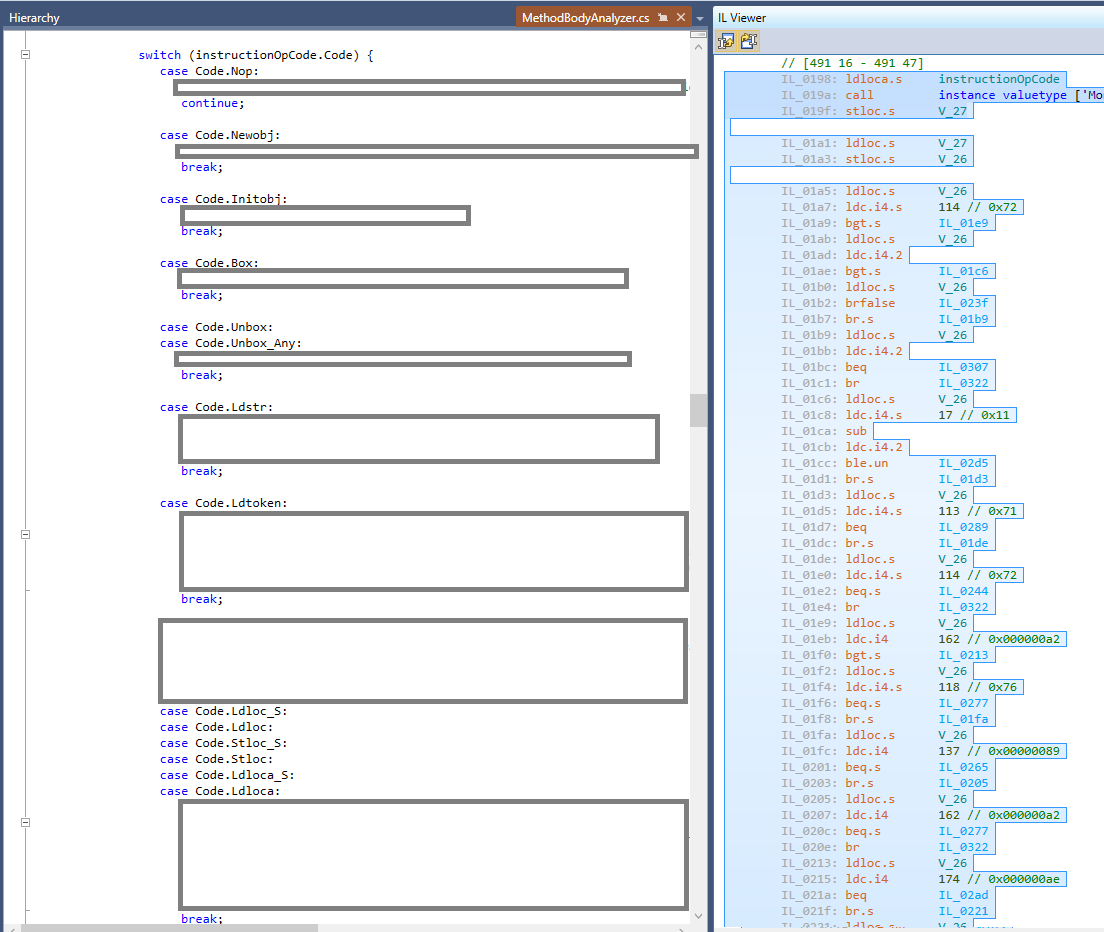Click operand '17 // 0x11' on IL_01c8
The width and height of the screenshot is (1104, 932).
click(x=974, y=415)
